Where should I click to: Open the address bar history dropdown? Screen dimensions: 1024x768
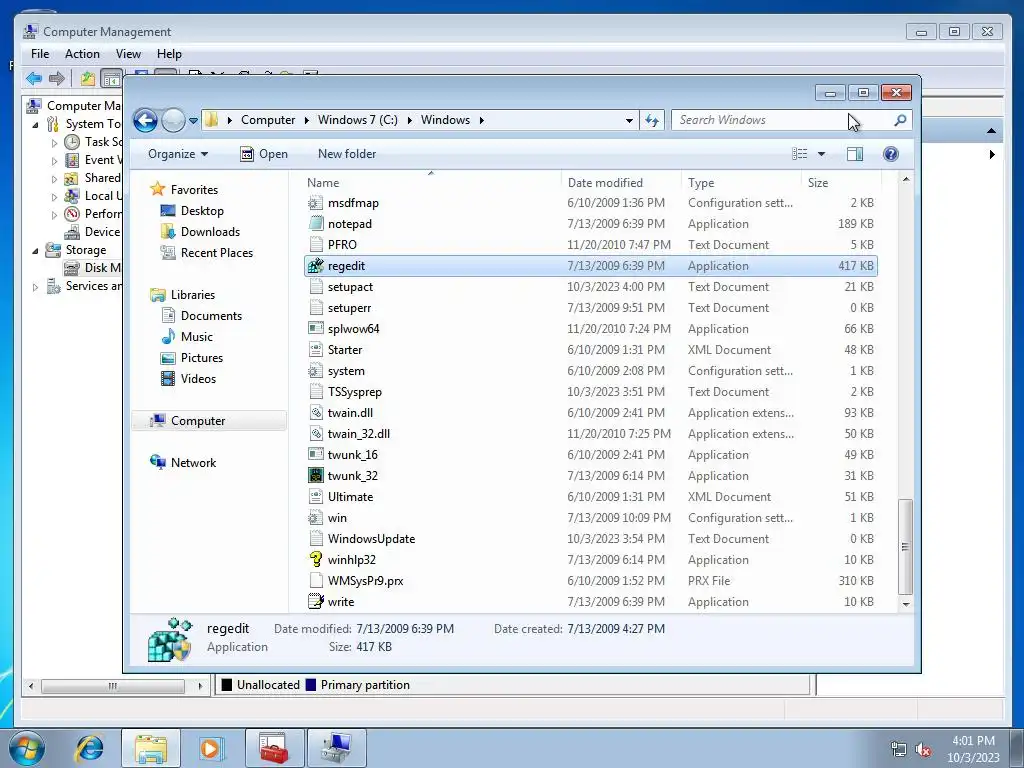click(629, 120)
